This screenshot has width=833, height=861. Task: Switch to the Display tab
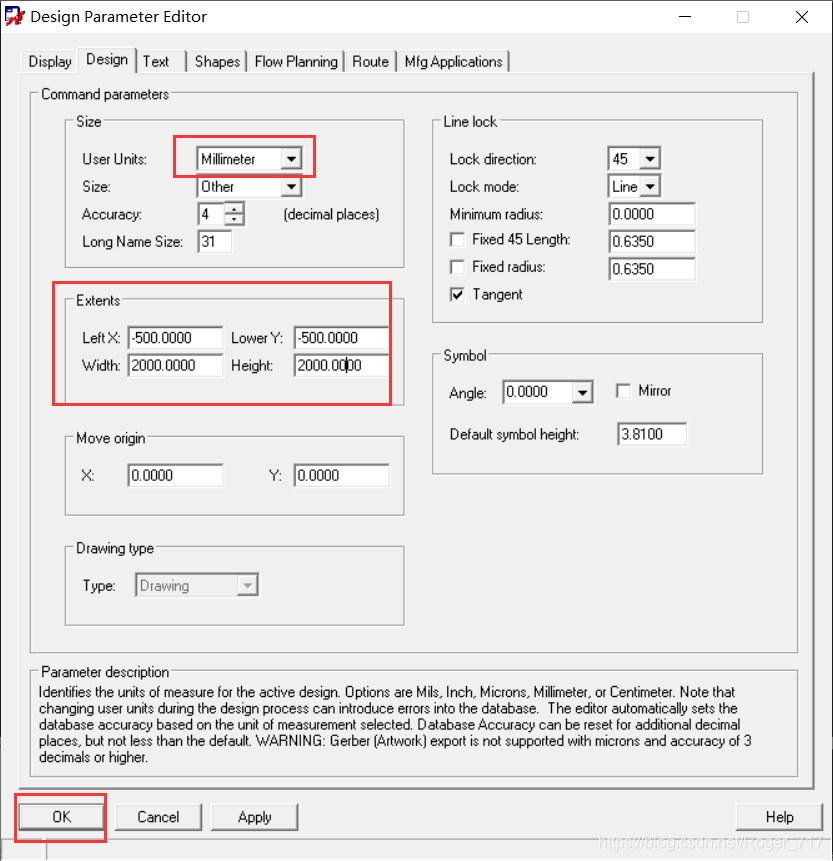coord(50,62)
